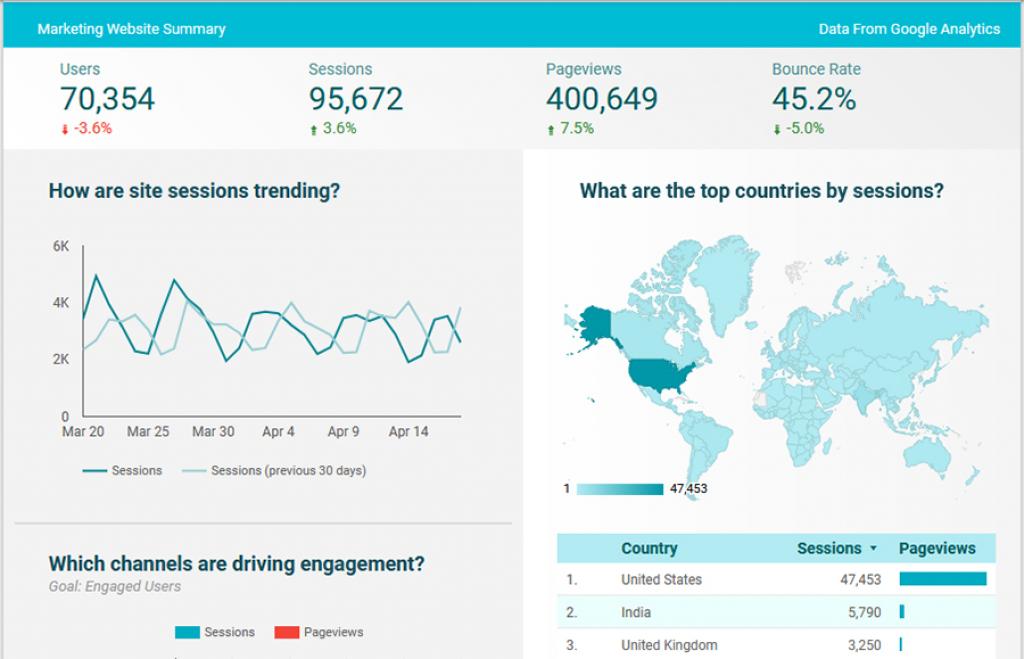Click the 3,250 sessions cell
The height and width of the screenshot is (659, 1024).
(865, 645)
